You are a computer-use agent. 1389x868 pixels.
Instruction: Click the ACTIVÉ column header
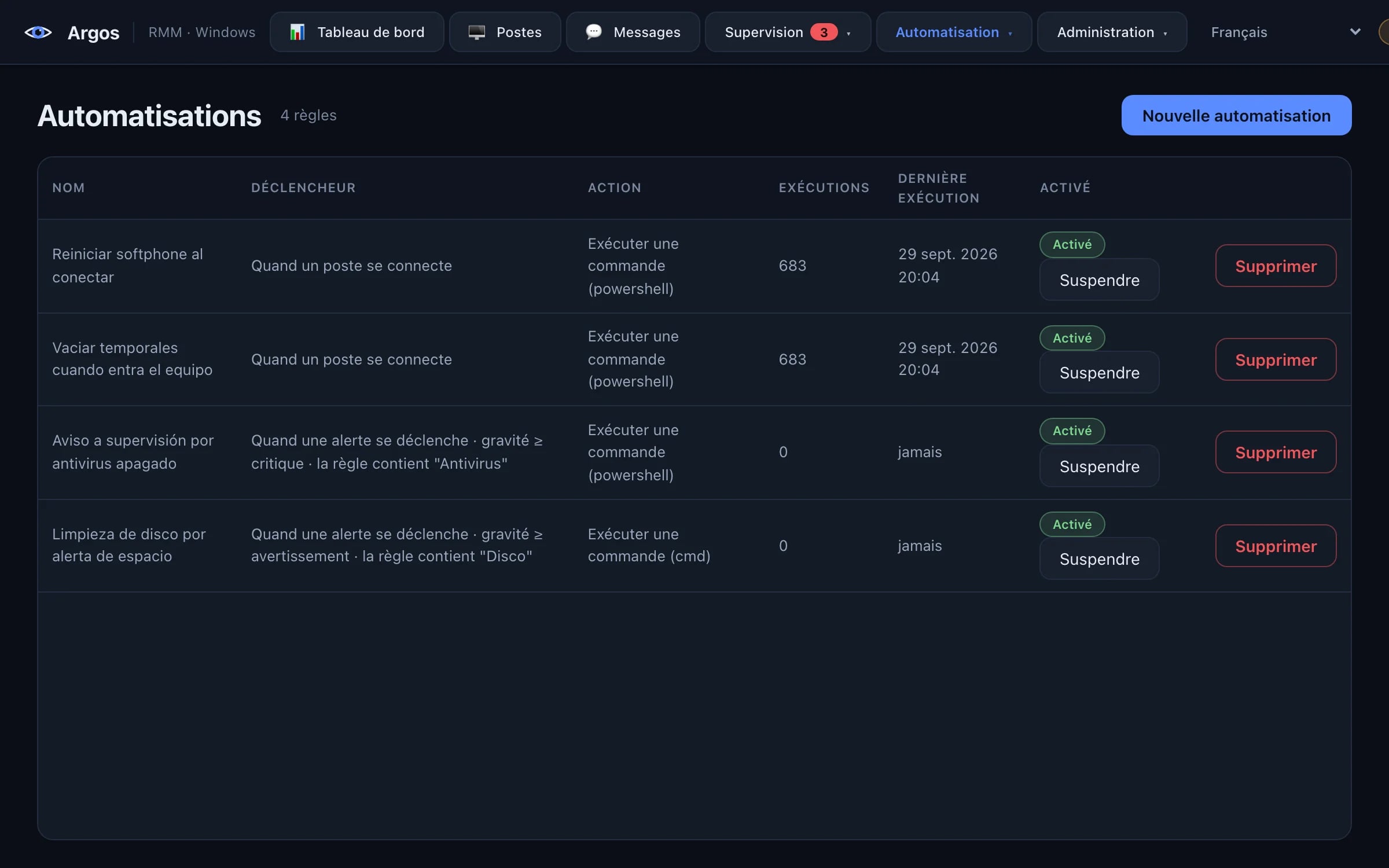[x=1065, y=187]
